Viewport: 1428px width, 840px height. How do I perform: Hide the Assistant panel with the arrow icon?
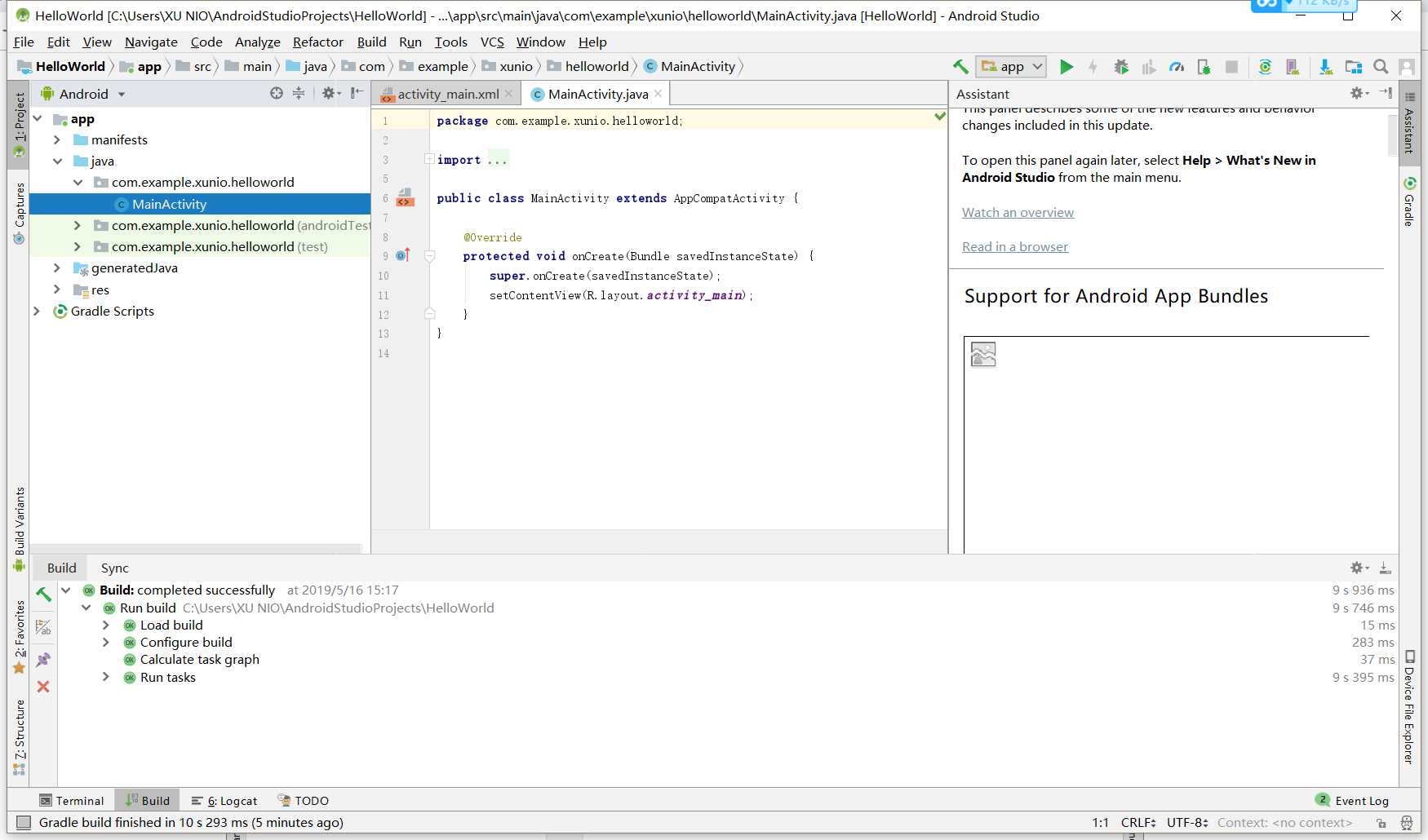point(1386,93)
